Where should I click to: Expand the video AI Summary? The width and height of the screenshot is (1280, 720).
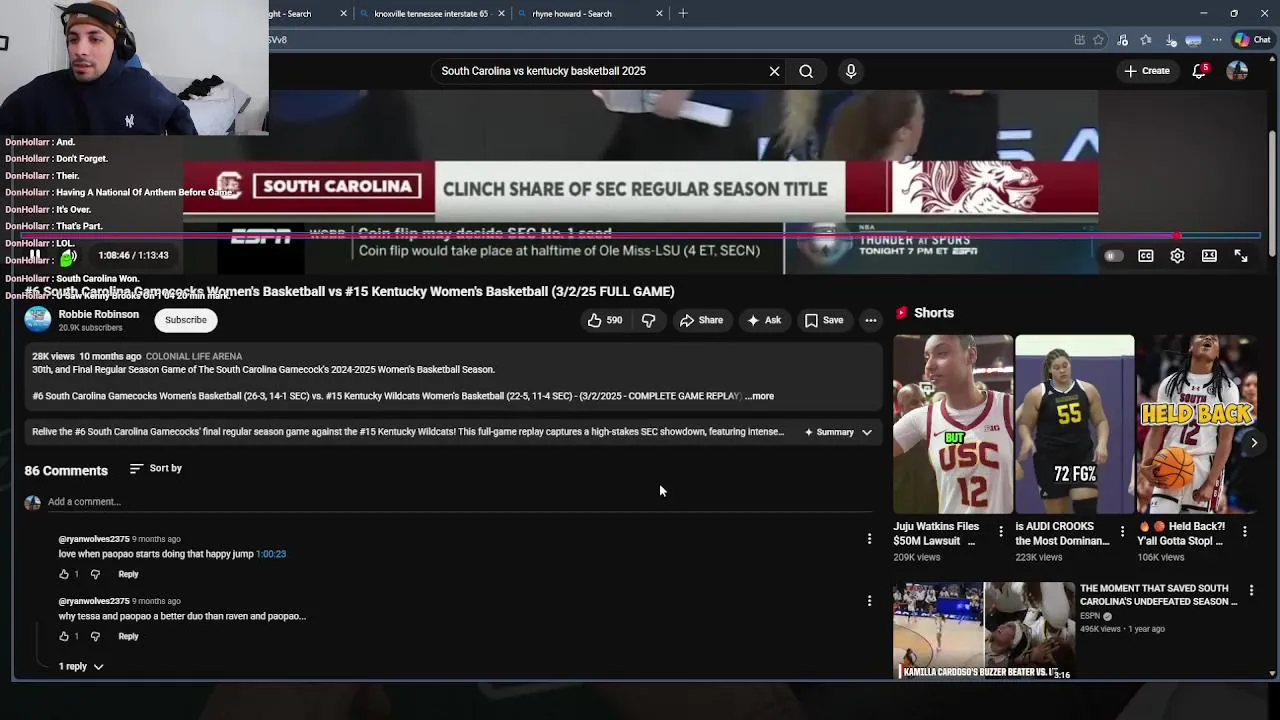tap(838, 432)
